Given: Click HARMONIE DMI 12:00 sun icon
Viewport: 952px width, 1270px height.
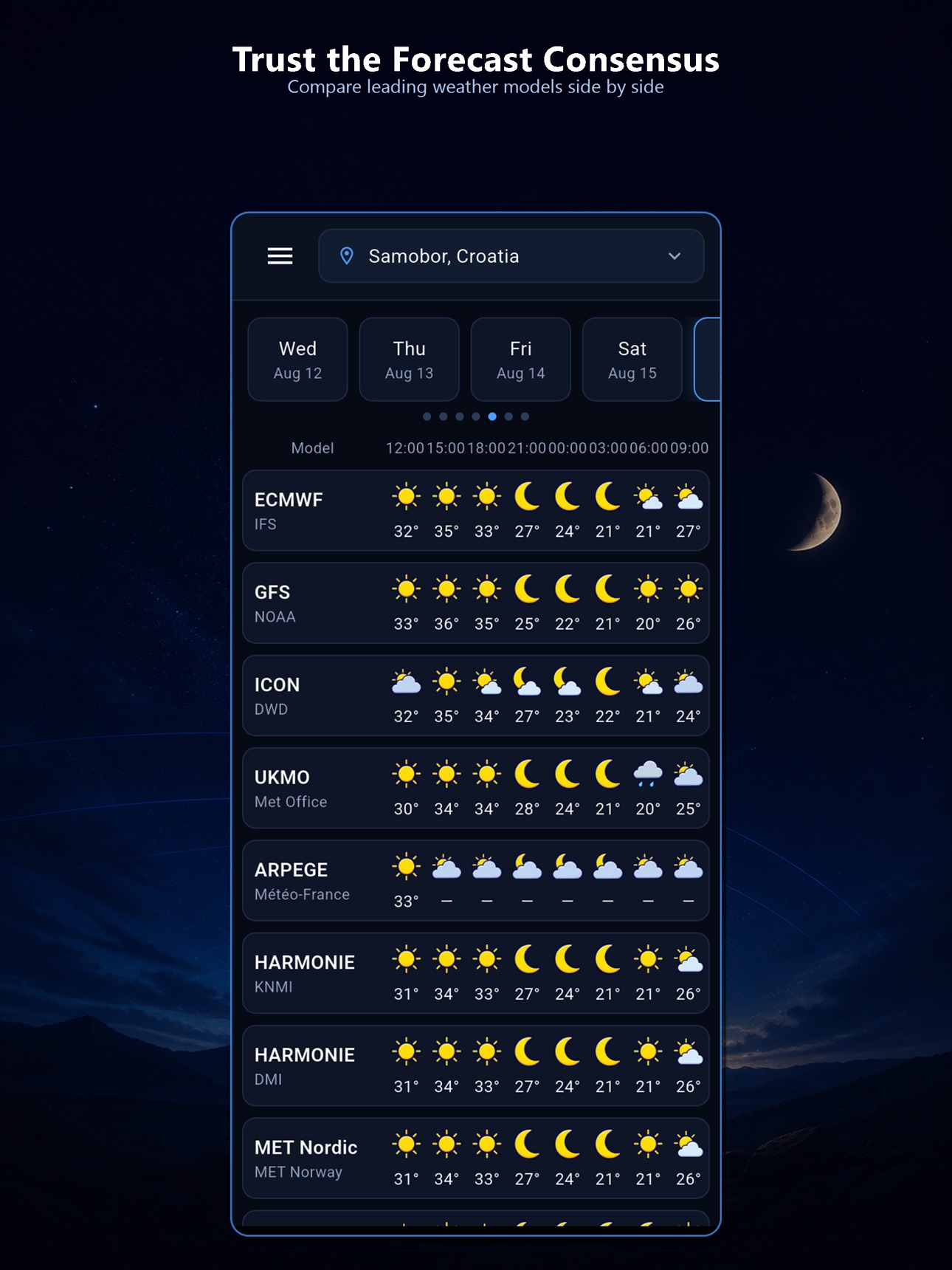Looking at the screenshot, I should click(406, 1051).
